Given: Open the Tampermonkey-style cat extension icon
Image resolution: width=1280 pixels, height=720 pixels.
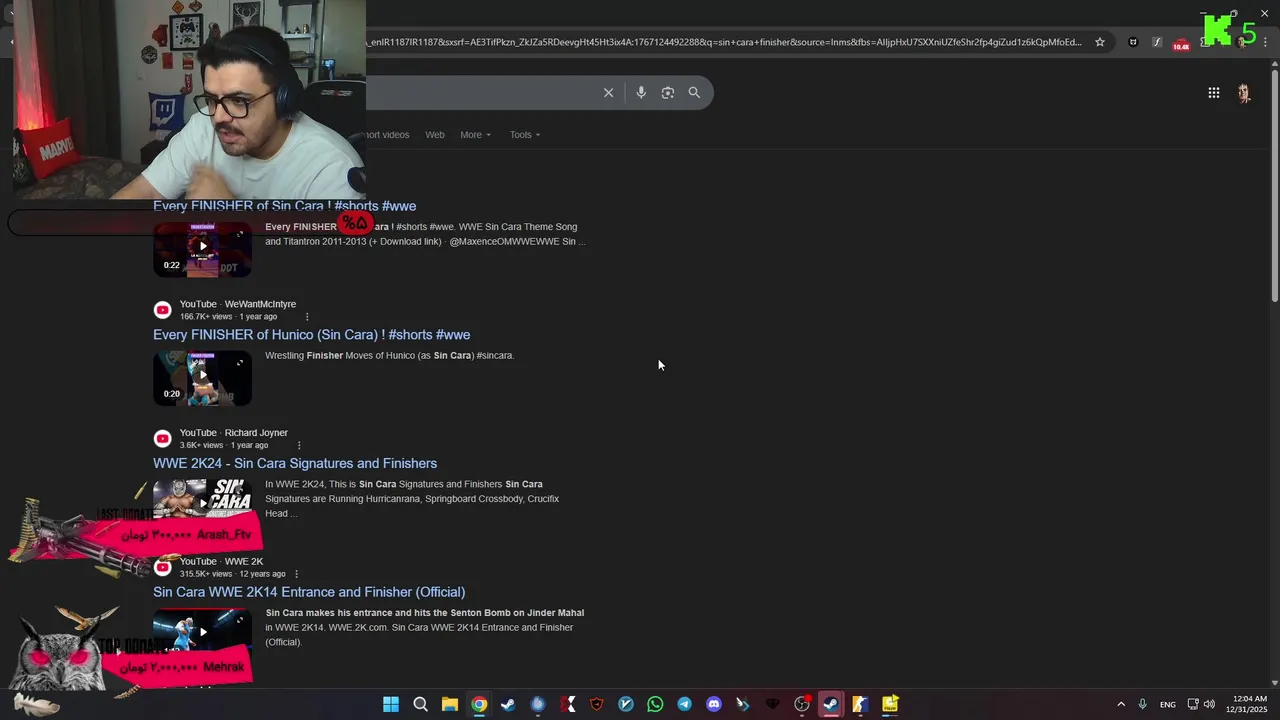Looking at the screenshot, I should coord(1133,42).
